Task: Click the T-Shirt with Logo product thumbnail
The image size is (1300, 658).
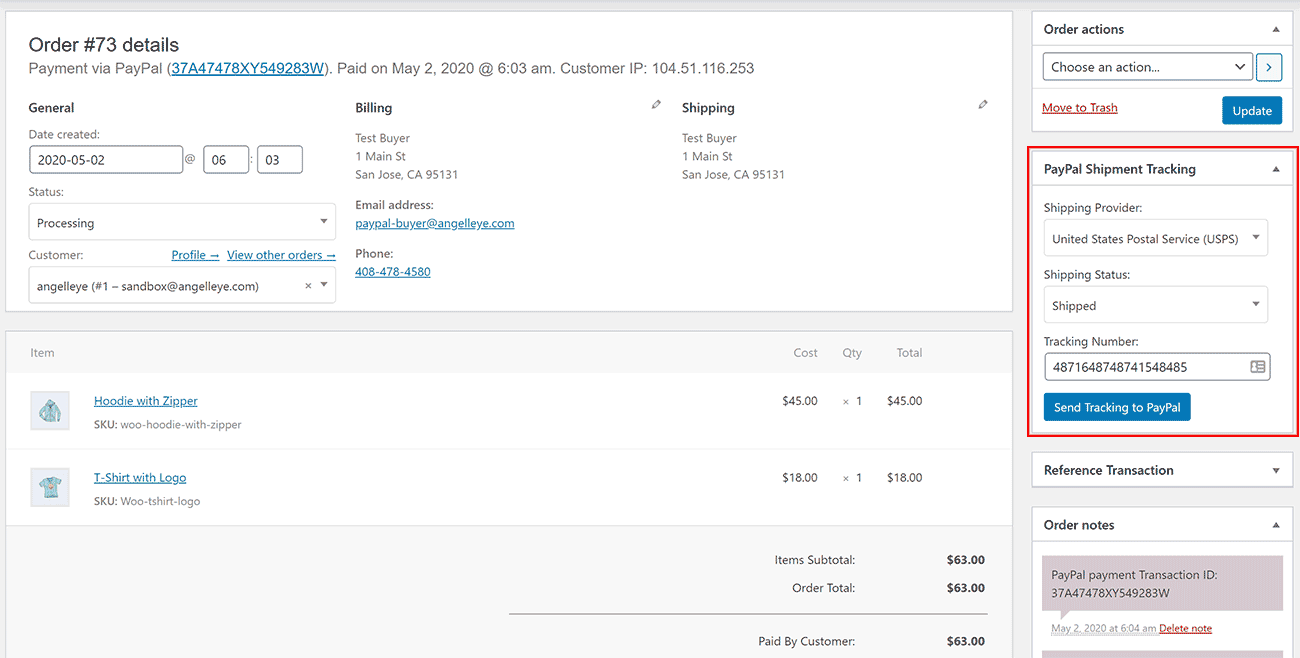Action: click(50, 487)
